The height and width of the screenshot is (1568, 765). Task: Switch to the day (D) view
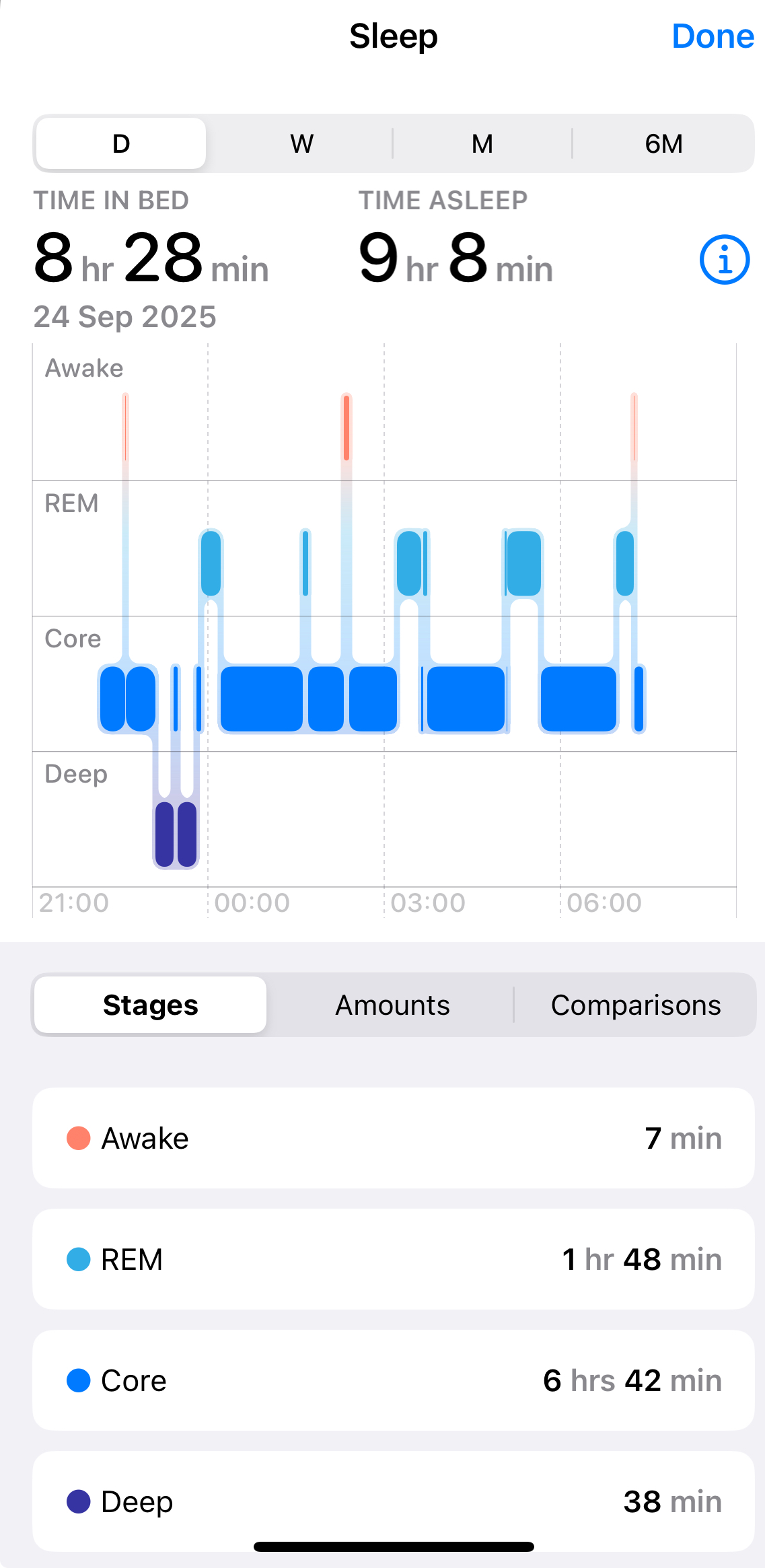click(121, 143)
